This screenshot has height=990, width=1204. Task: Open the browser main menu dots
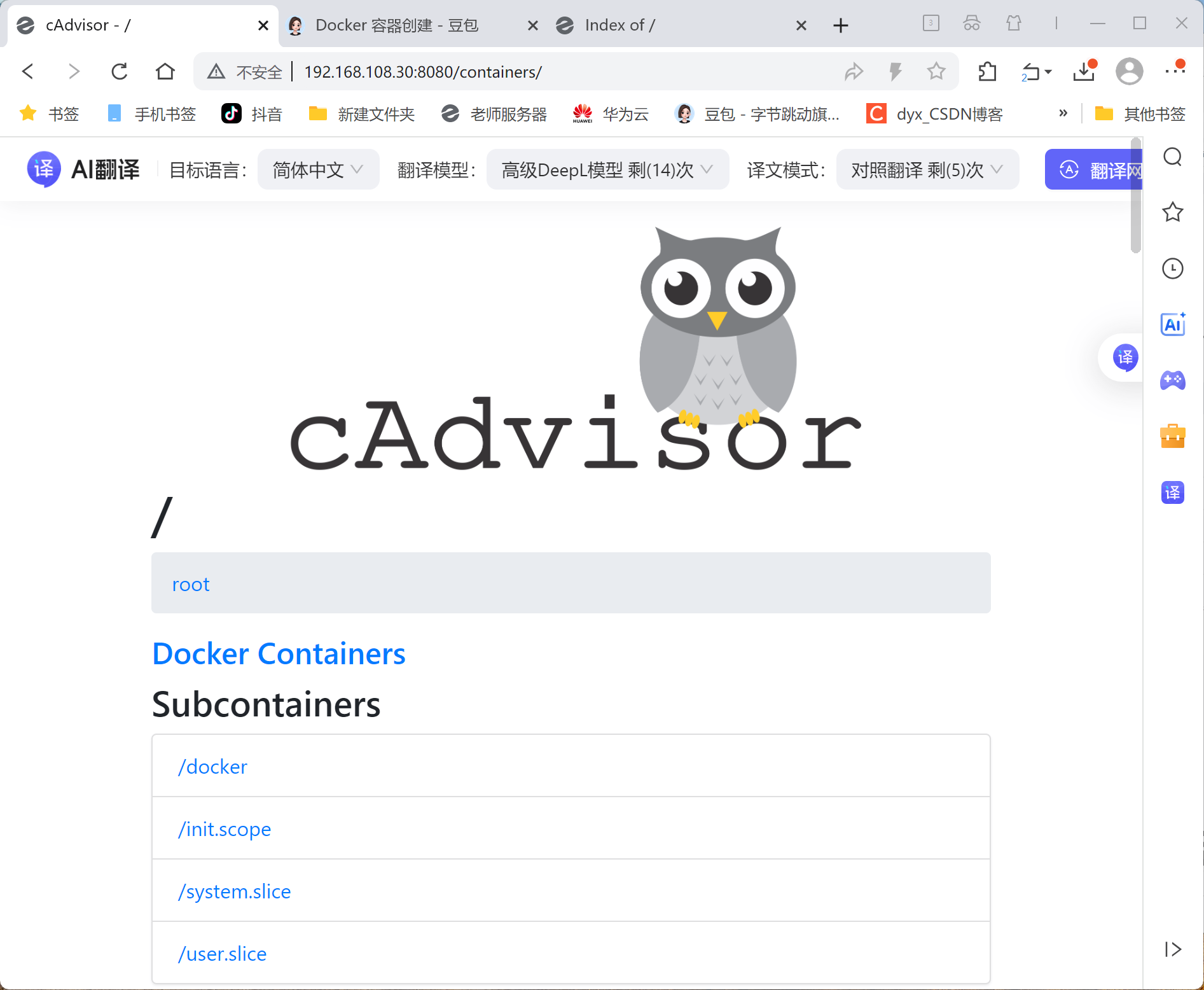1175,70
